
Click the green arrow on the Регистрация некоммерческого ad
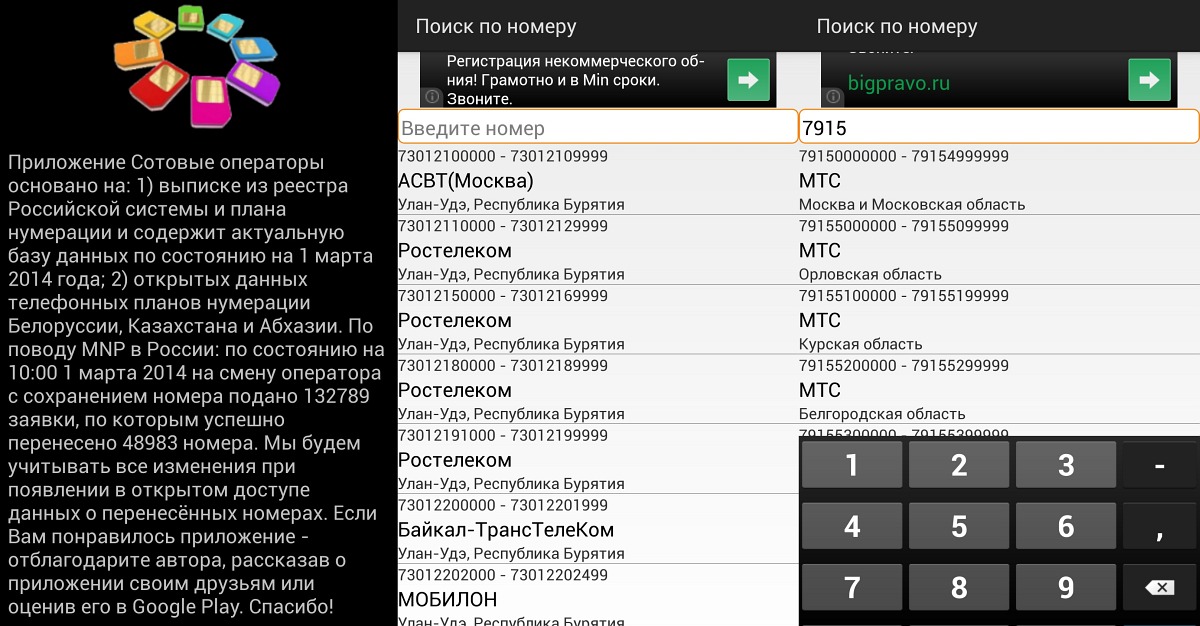coord(748,80)
